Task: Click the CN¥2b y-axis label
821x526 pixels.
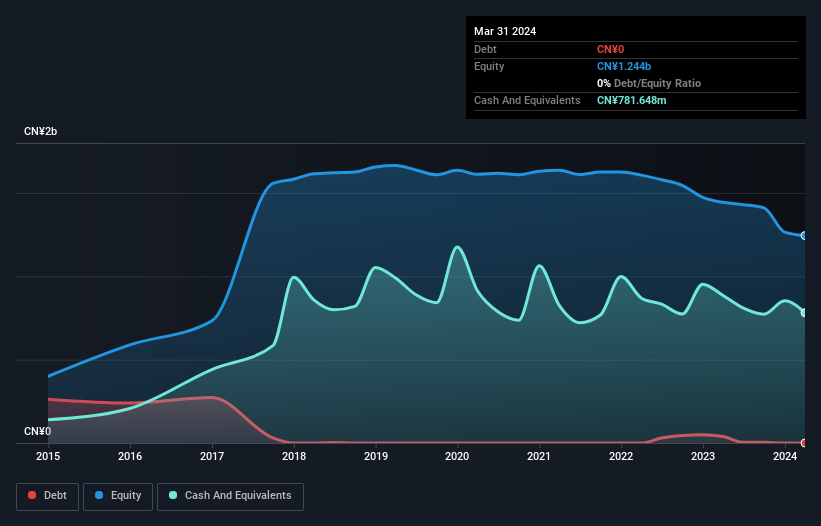Action: (40, 131)
